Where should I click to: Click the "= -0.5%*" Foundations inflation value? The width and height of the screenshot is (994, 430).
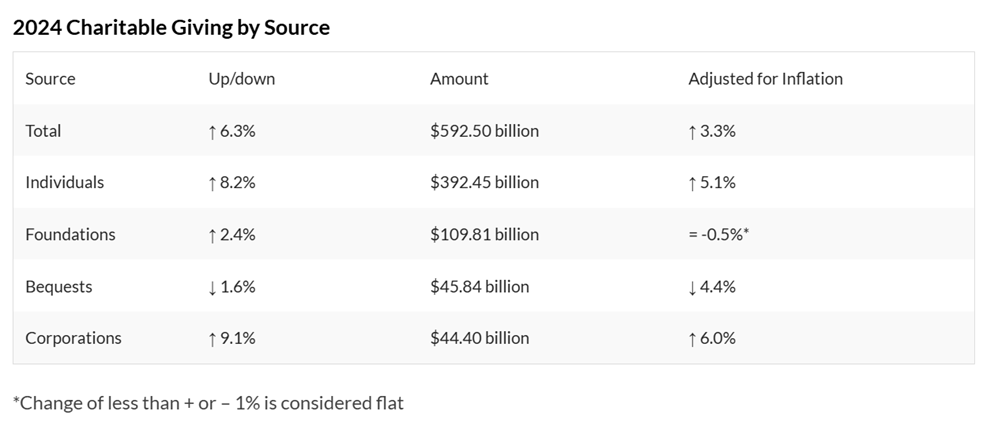719,235
